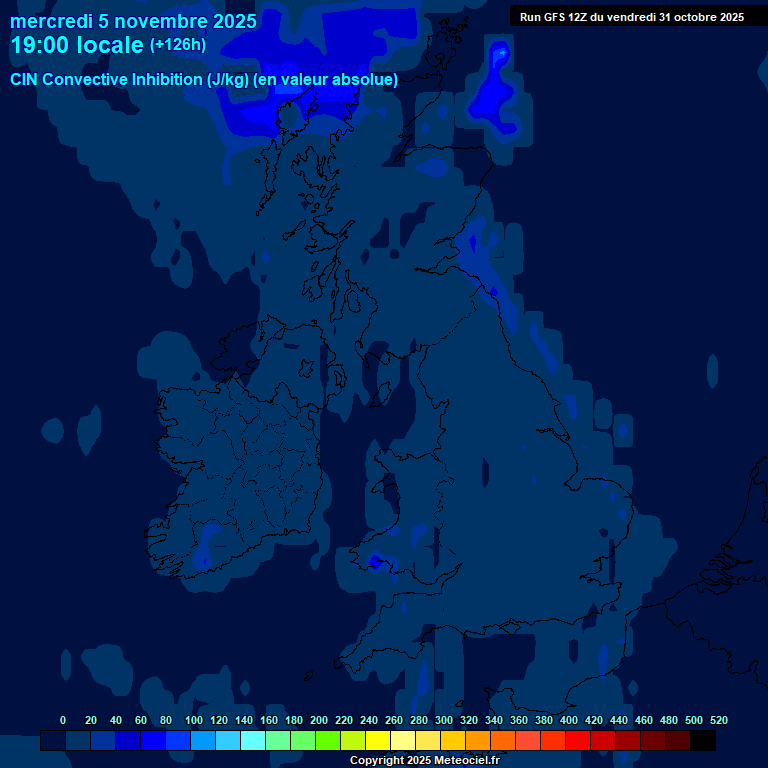Click the "CIN Convective Inhibition (J/kg)" title

point(130,79)
